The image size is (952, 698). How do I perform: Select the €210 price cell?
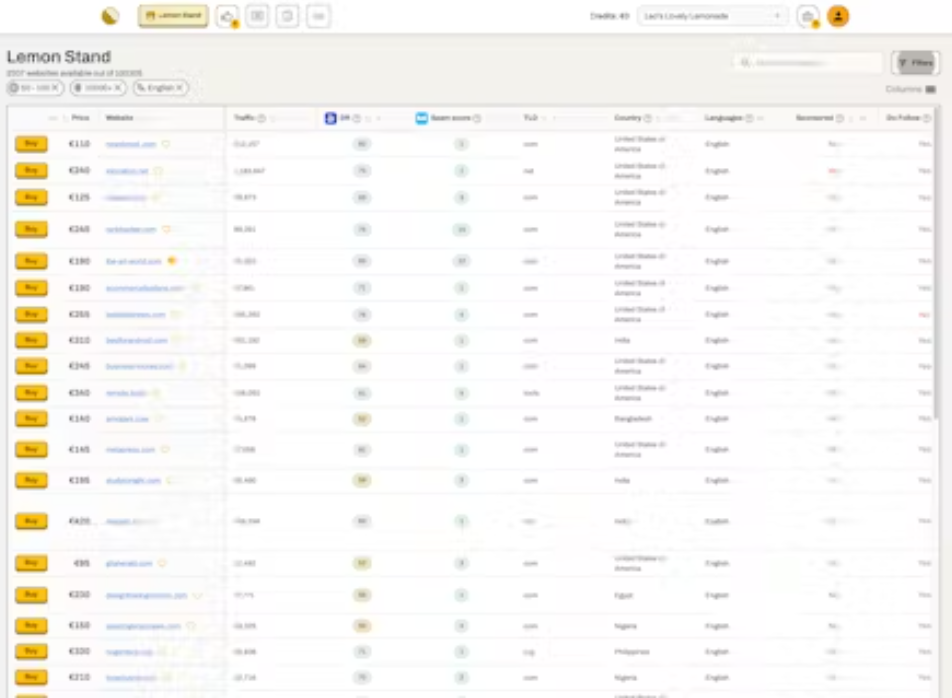[x=80, y=677]
